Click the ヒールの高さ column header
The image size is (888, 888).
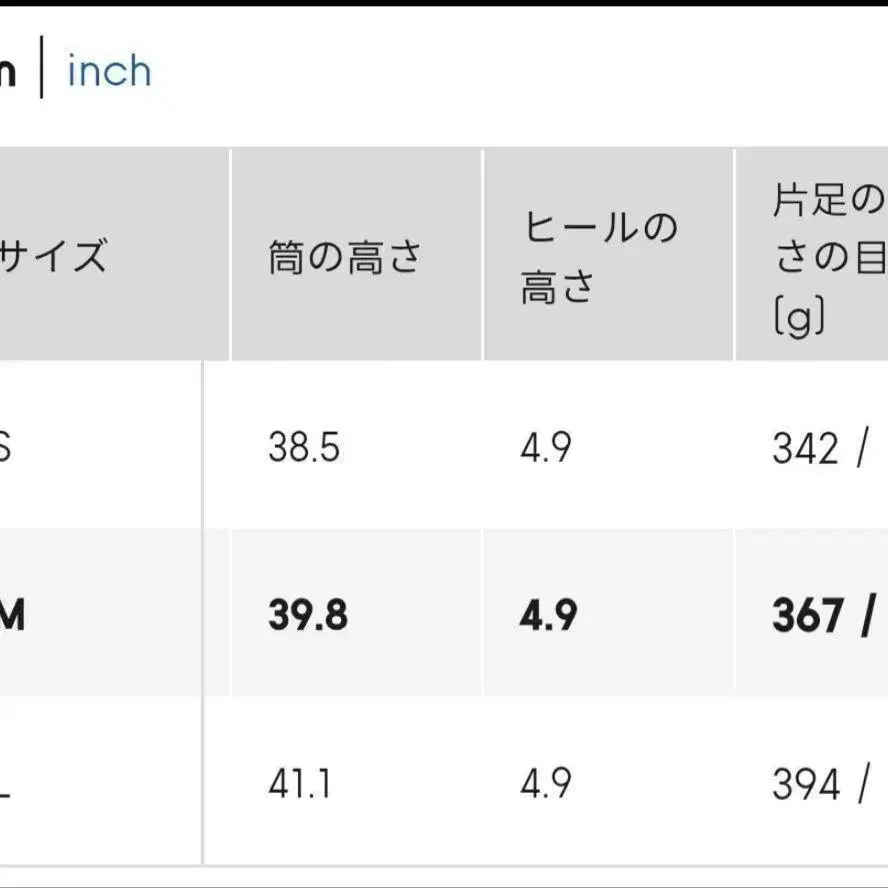[x=598, y=257]
